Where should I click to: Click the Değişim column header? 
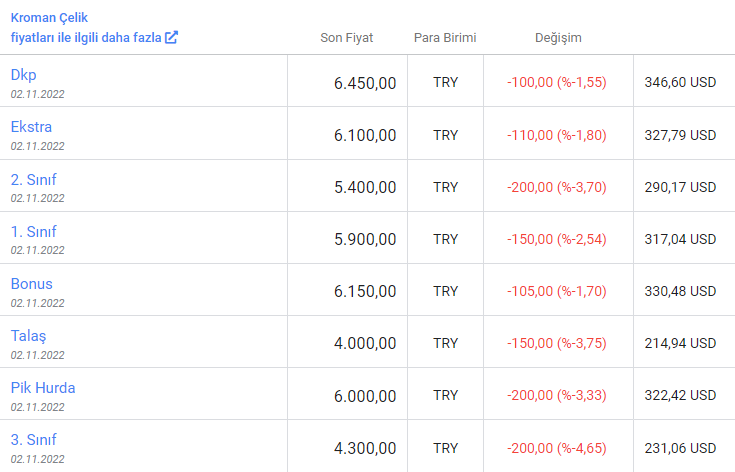click(x=558, y=38)
